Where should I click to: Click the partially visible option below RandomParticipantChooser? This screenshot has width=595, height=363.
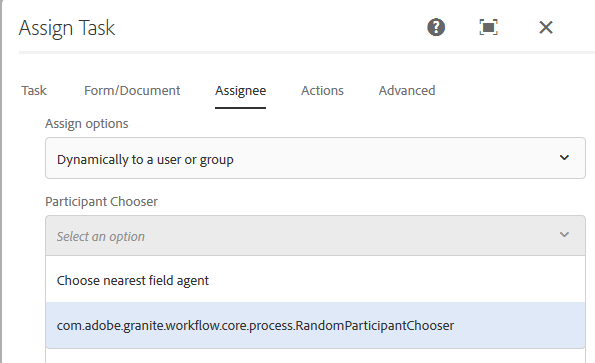(x=315, y=356)
